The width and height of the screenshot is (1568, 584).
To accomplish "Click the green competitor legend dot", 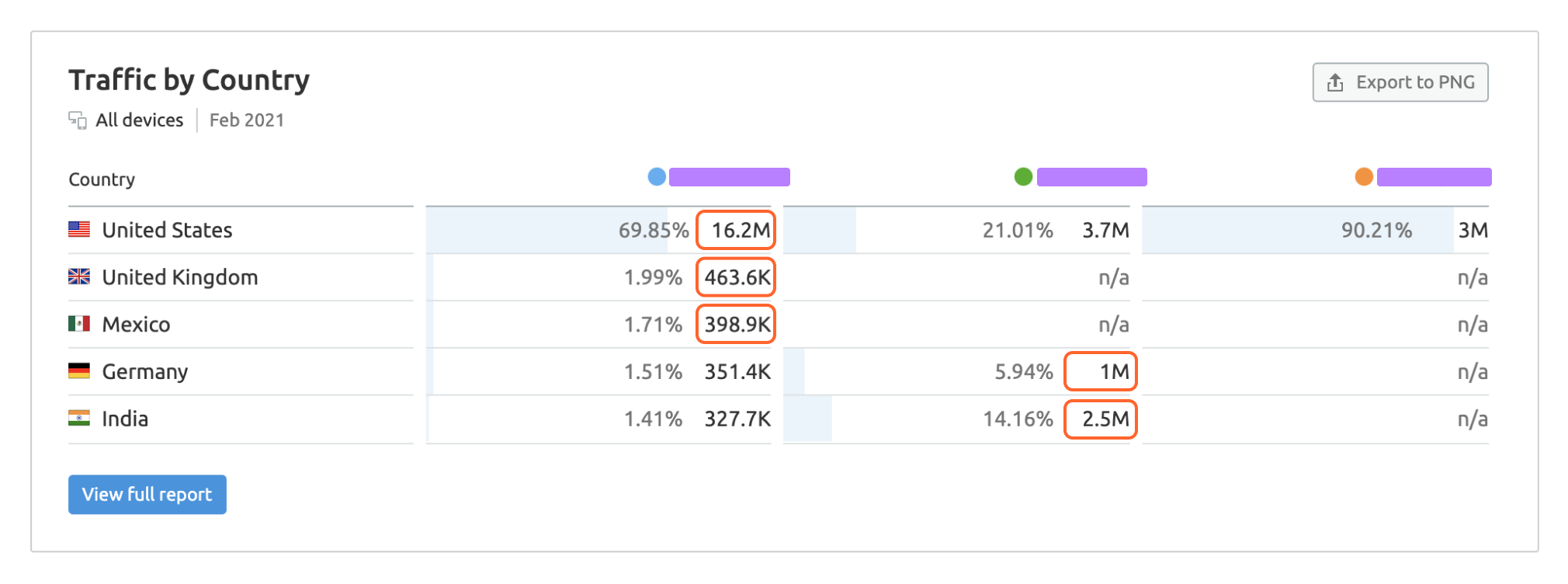I will coord(1023,177).
